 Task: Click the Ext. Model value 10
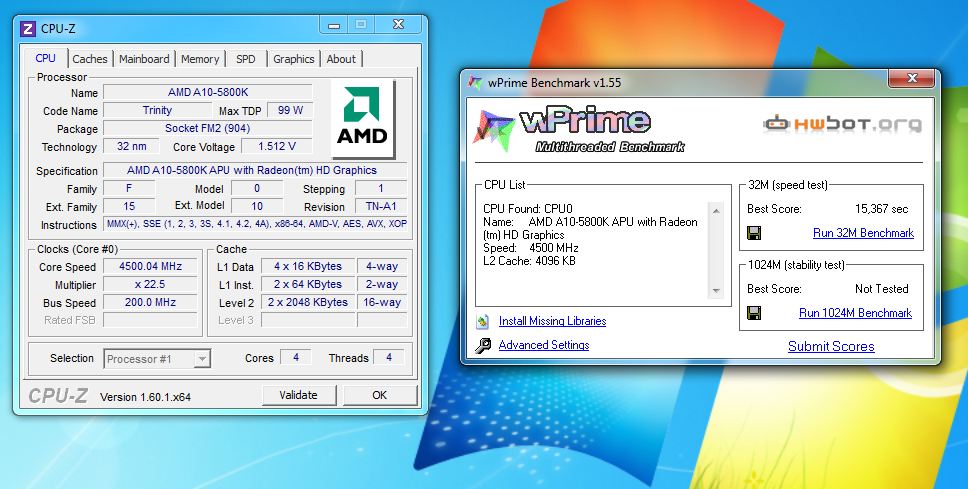click(x=257, y=206)
